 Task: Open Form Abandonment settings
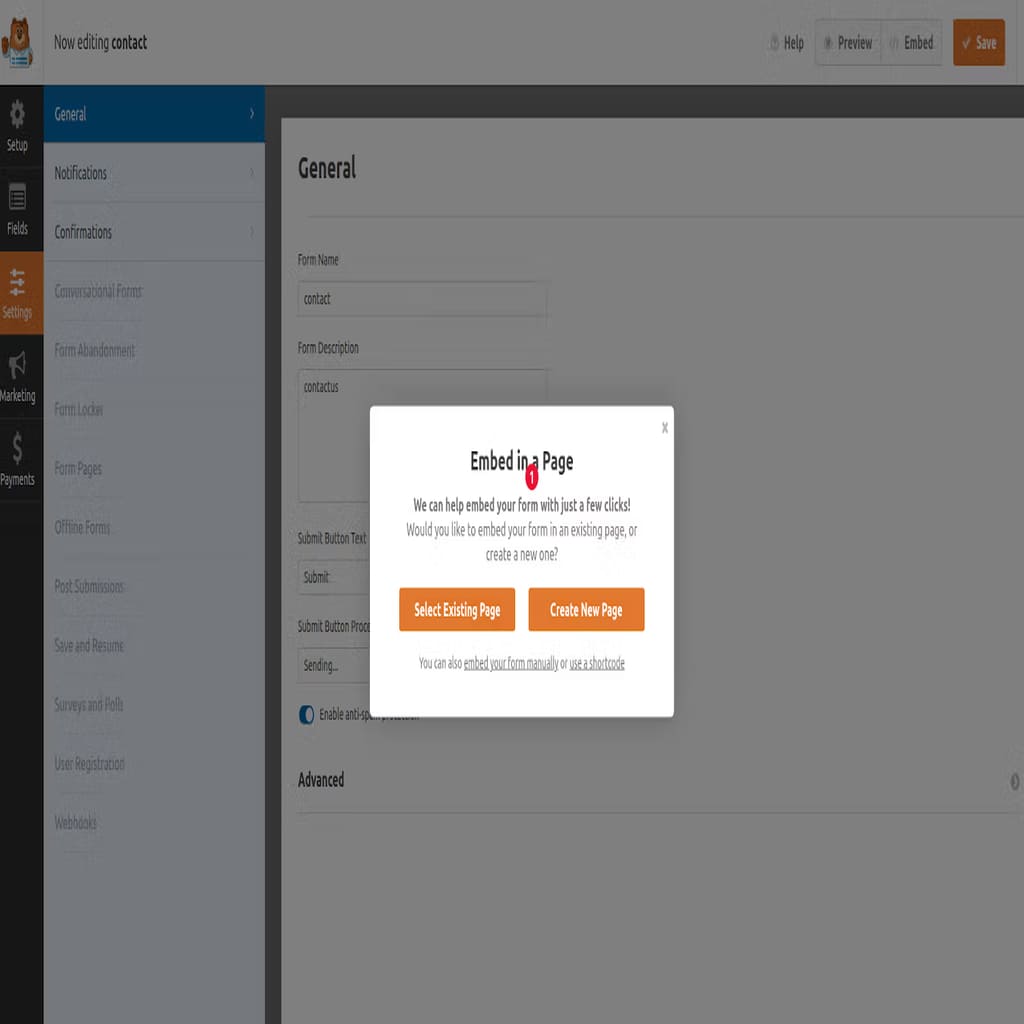95,351
